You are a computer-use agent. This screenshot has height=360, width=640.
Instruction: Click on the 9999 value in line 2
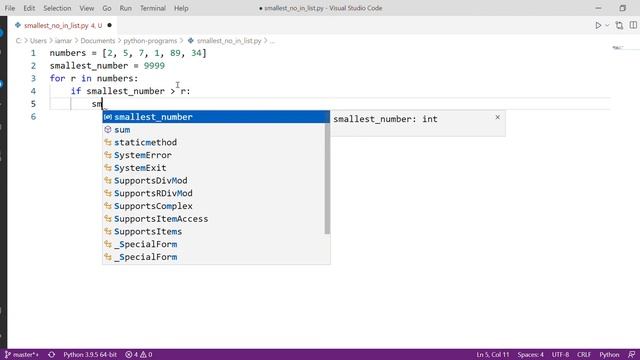click(154, 66)
